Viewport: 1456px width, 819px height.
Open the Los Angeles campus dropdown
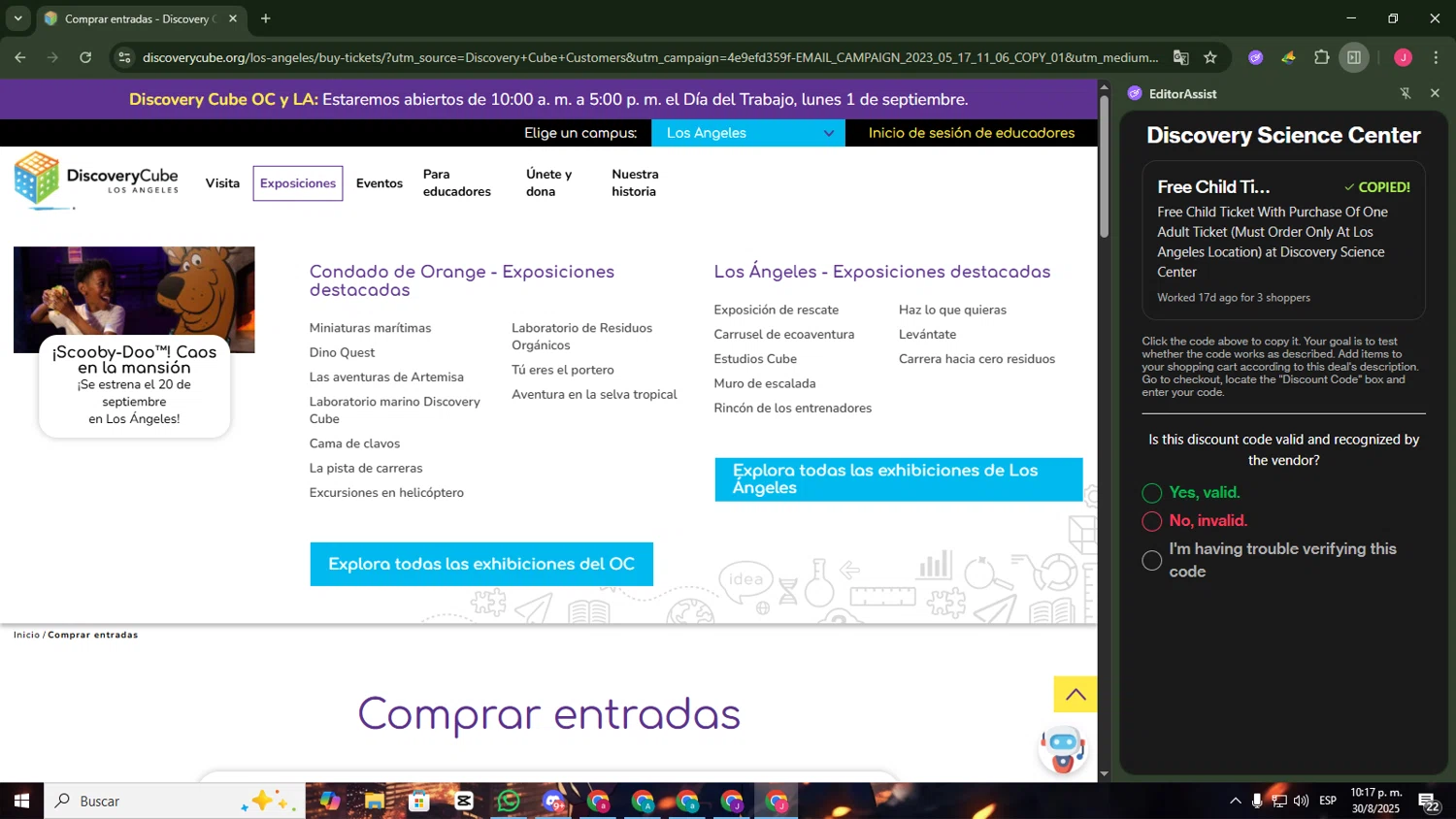748,133
